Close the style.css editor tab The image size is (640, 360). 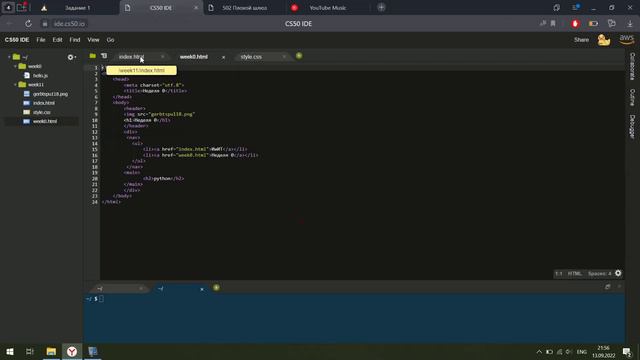click(284, 57)
